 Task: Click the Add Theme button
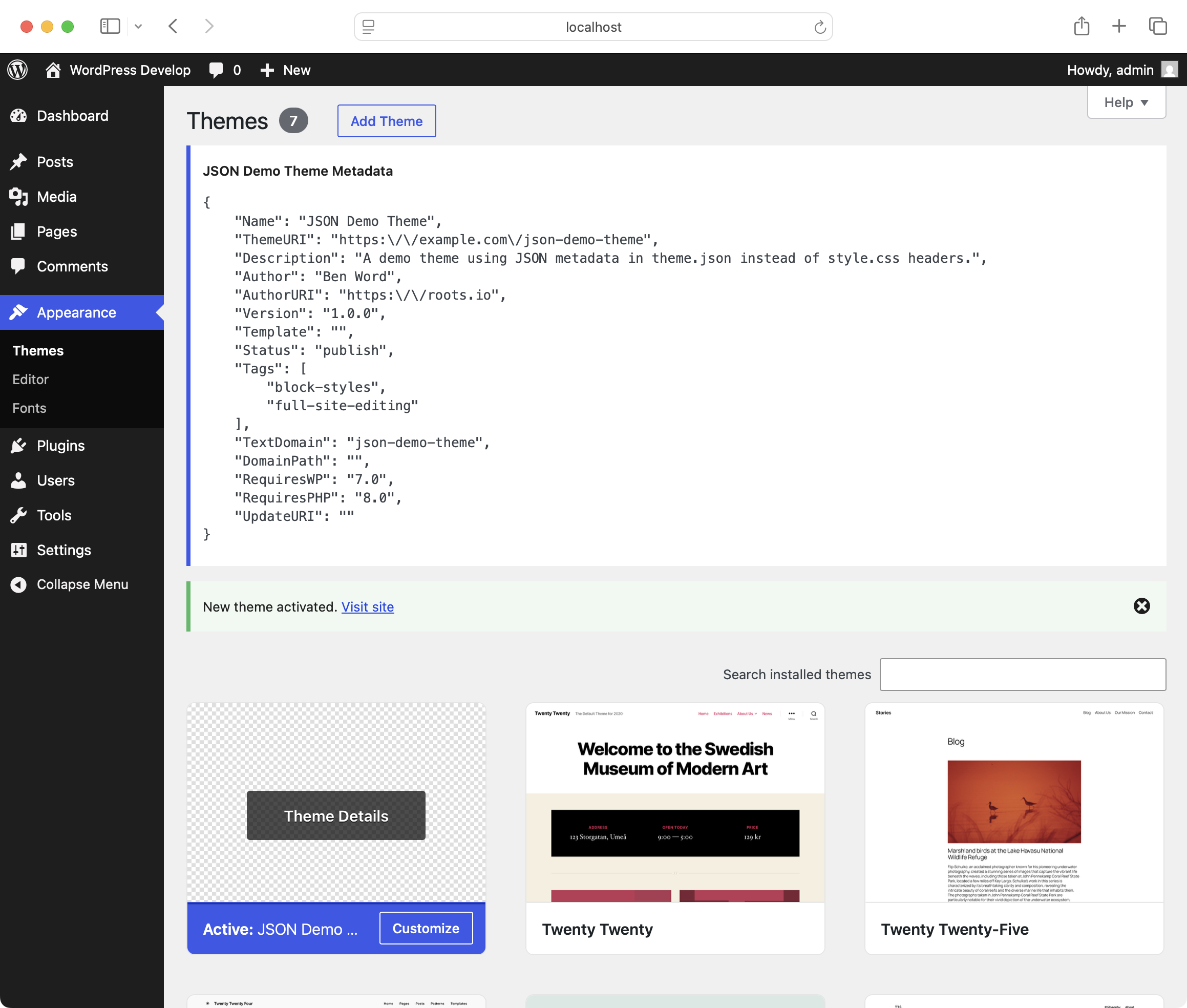[386, 121]
